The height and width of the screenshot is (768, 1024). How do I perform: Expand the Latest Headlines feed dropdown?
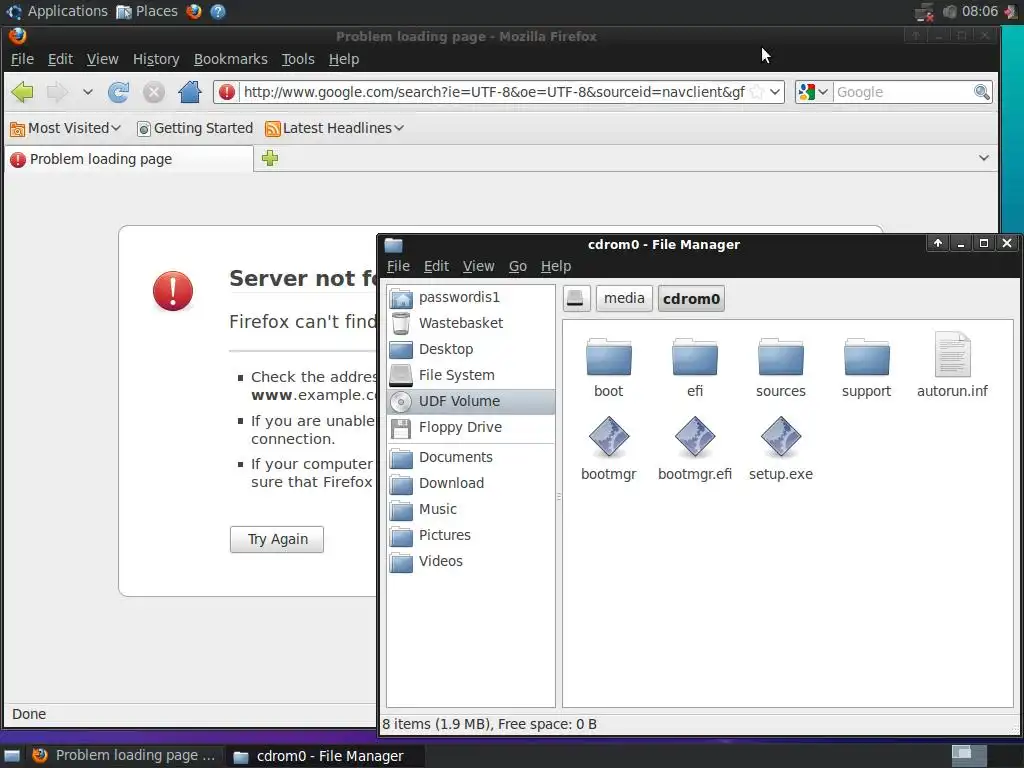(x=334, y=128)
